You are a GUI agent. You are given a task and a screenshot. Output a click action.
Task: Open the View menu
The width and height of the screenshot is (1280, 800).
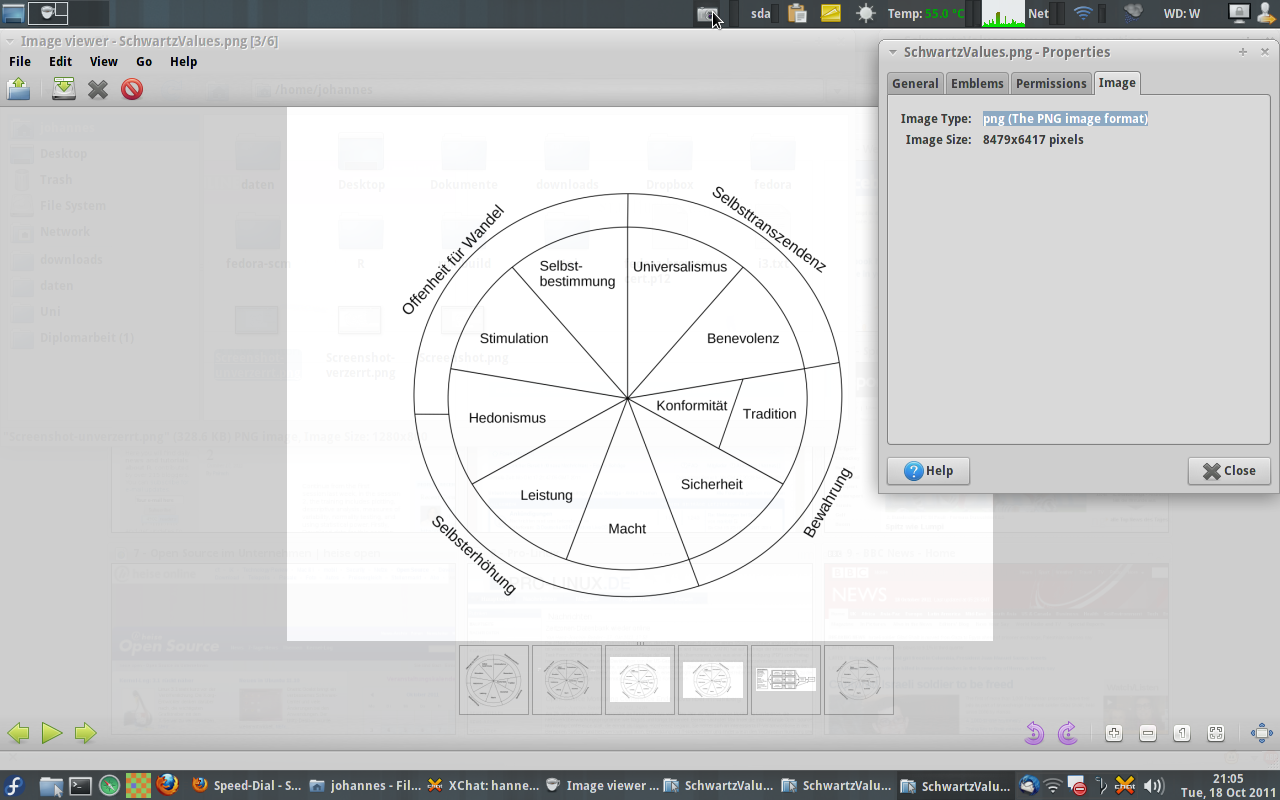click(x=103, y=61)
